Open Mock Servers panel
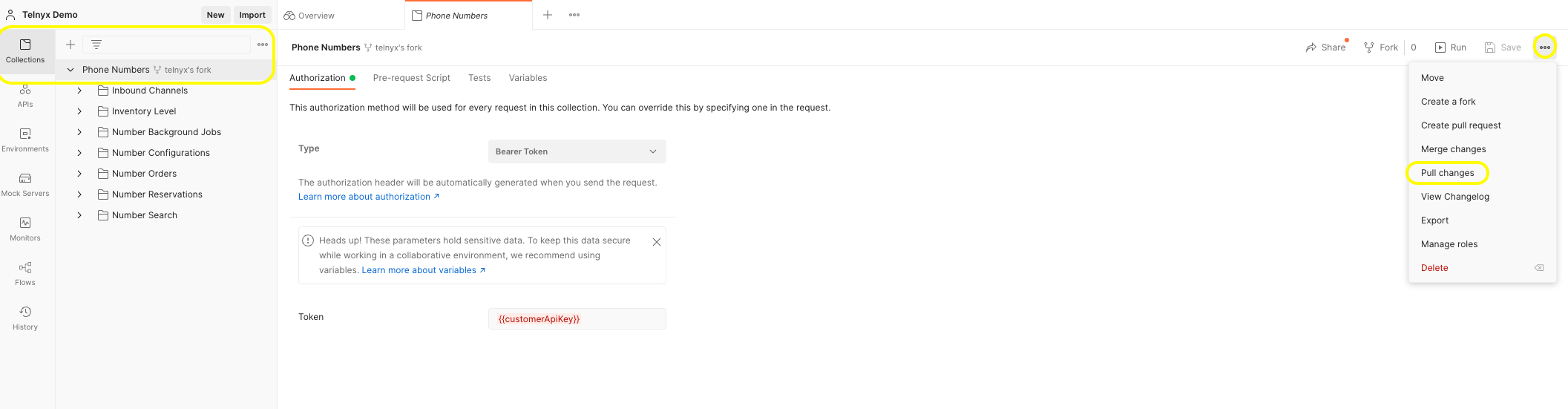The width and height of the screenshot is (1568, 409). (25, 184)
